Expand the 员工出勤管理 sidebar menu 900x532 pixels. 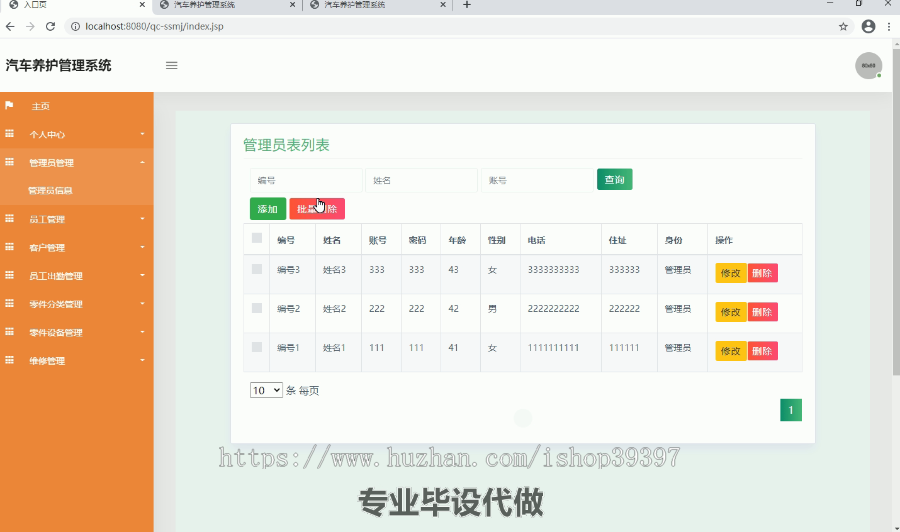coord(76,275)
